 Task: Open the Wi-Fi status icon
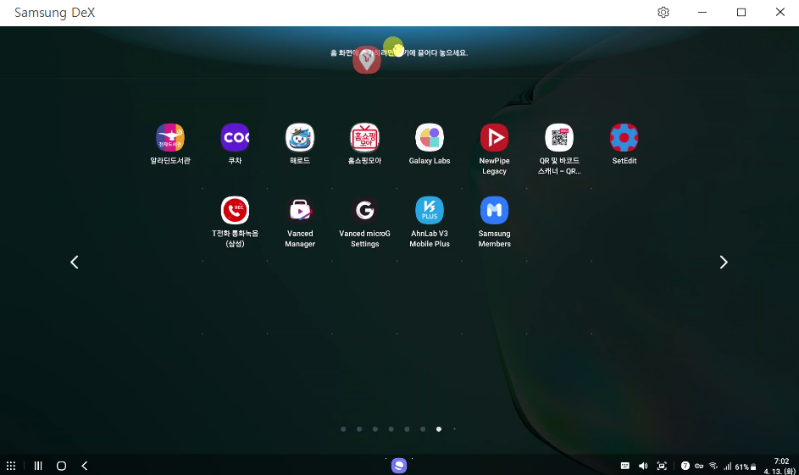713,466
